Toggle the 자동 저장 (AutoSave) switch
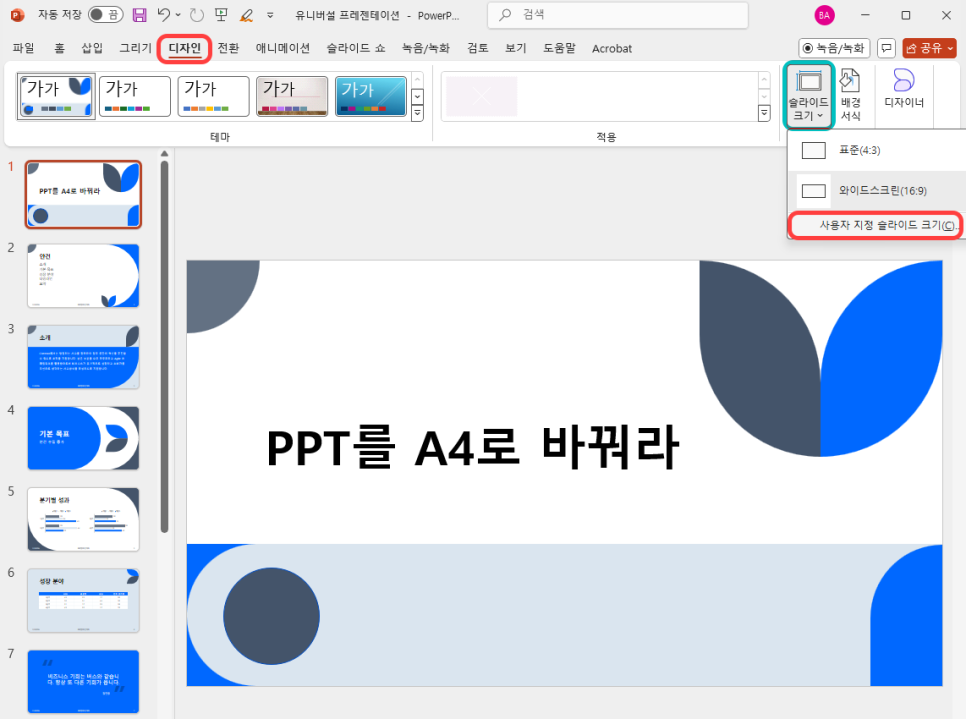The image size is (966, 719). [x=95, y=14]
